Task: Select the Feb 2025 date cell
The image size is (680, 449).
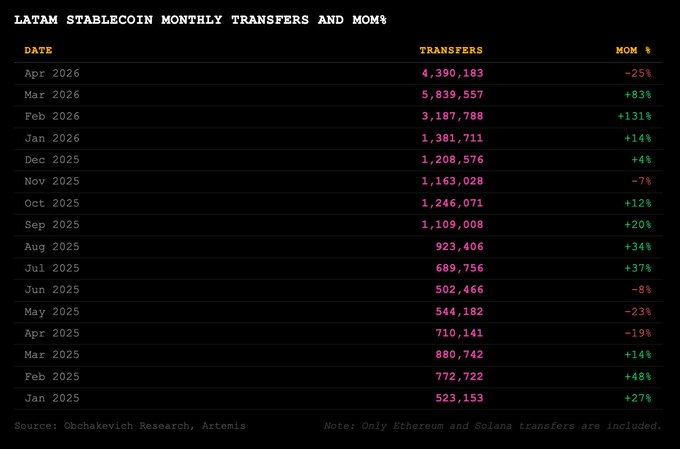Action: (x=52, y=376)
